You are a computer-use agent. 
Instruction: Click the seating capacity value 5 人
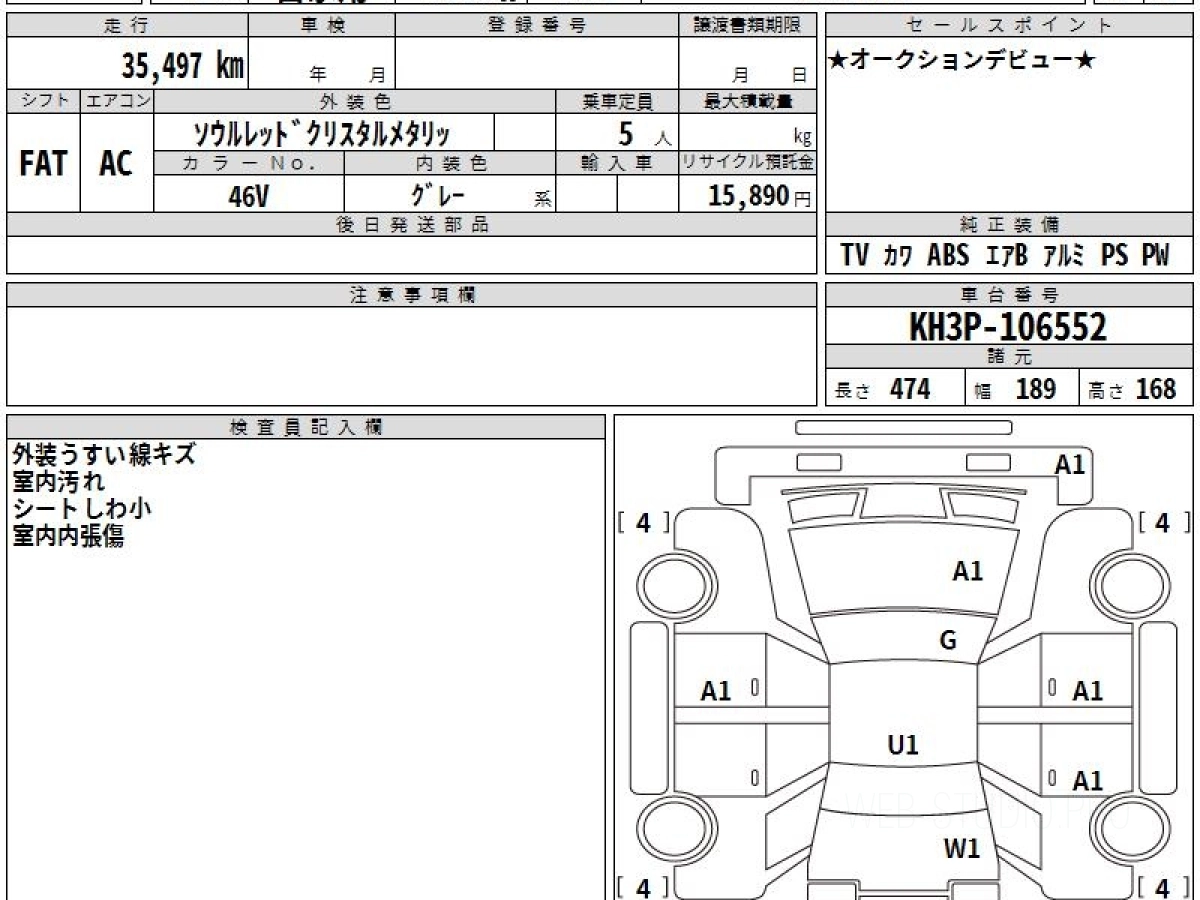[643, 133]
